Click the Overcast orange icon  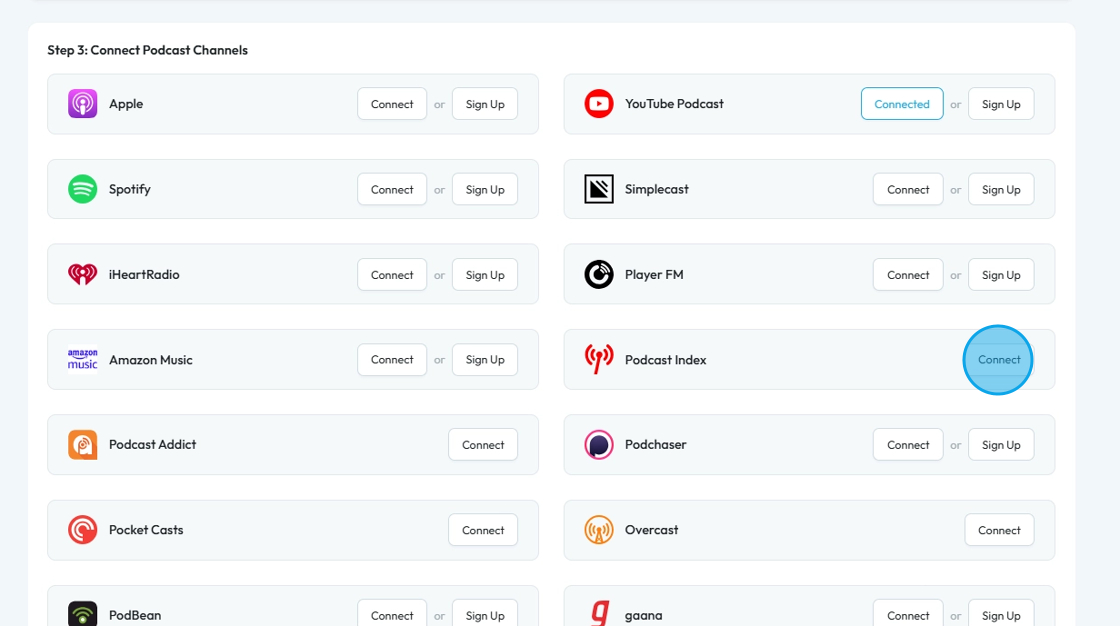(599, 530)
